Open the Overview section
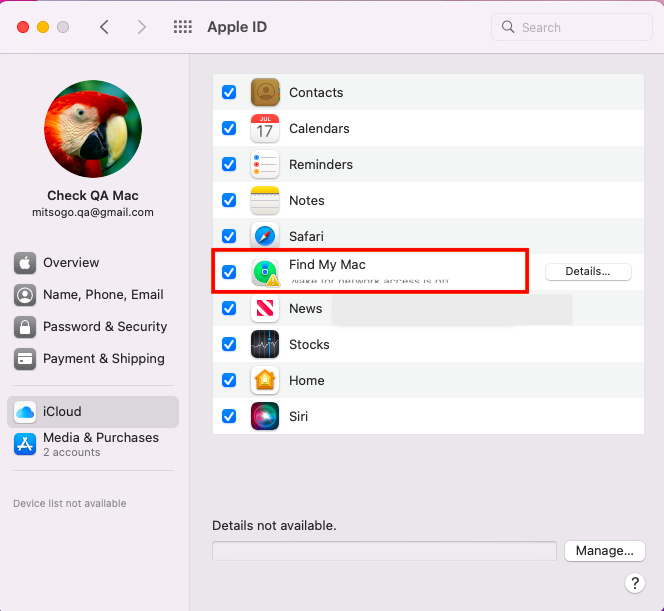Viewport: 664px width, 611px height. (x=93, y=263)
